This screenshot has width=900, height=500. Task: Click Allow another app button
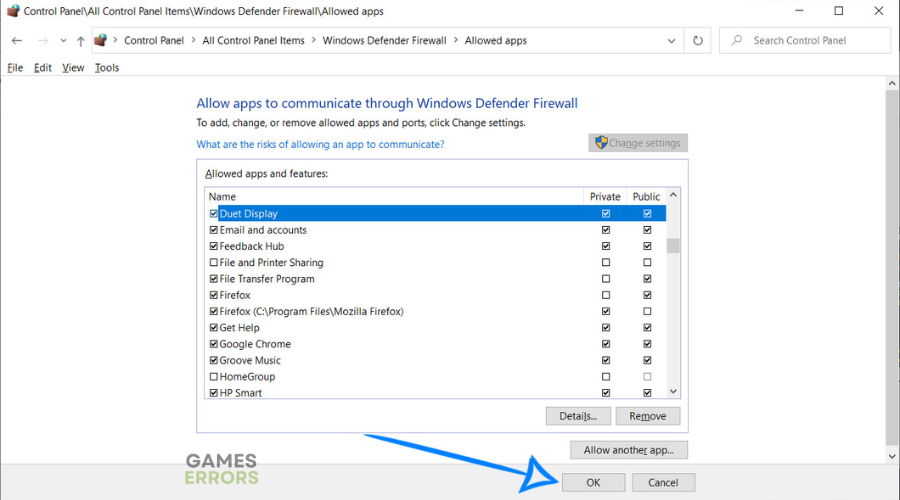629,450
